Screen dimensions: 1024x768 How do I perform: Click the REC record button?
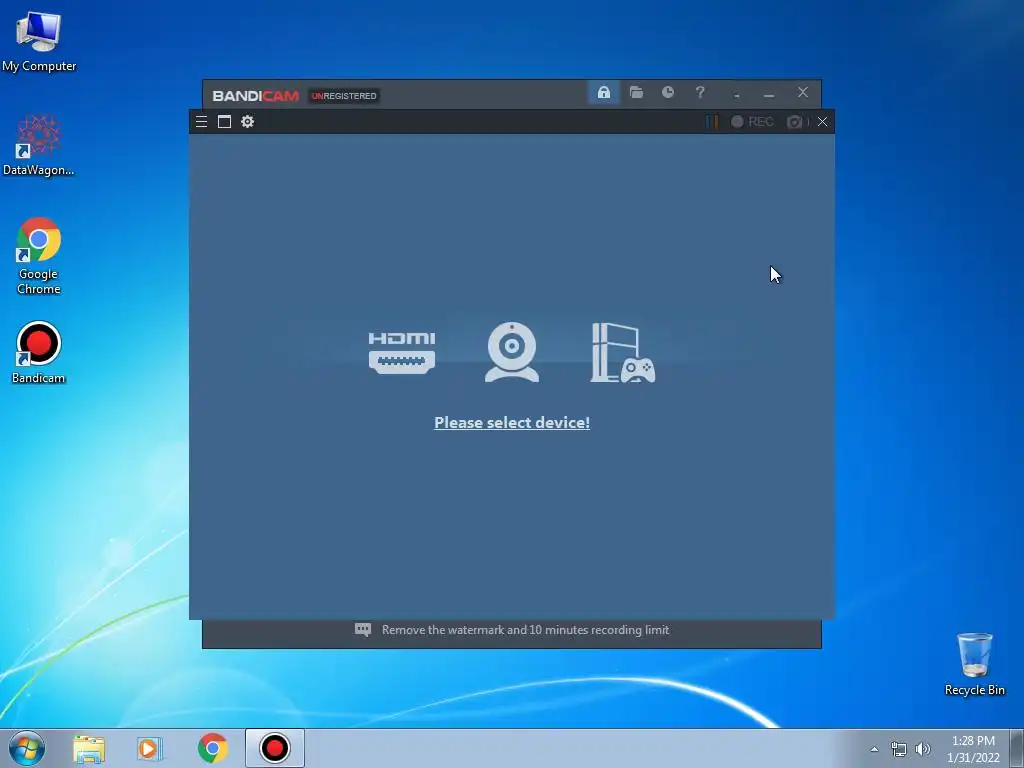752,121
